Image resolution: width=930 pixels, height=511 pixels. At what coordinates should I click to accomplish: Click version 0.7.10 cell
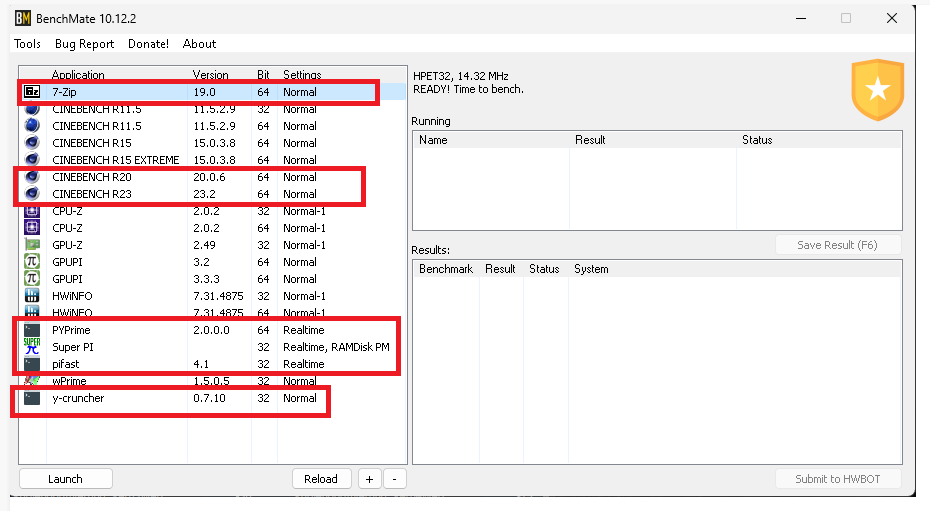point(209,398)
